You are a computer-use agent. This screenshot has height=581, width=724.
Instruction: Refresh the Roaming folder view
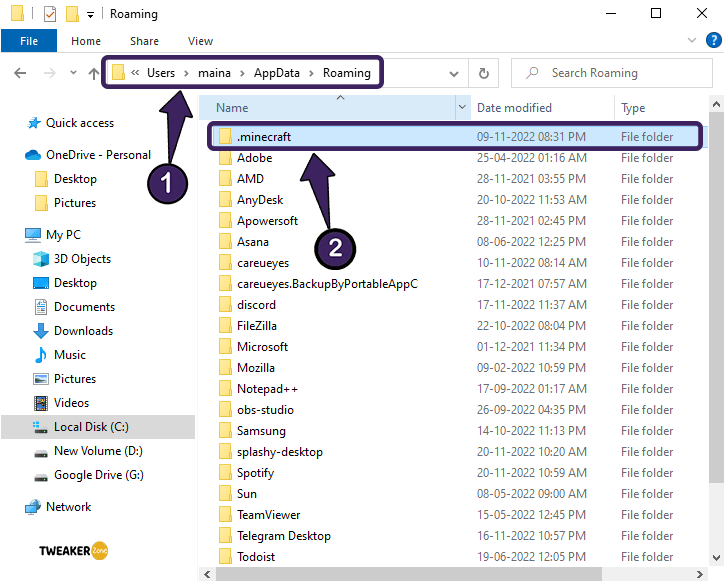point(483,73)
